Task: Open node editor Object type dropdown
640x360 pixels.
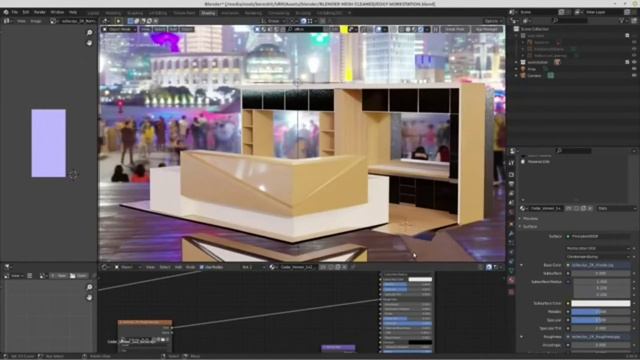Action: pos(128,267)
